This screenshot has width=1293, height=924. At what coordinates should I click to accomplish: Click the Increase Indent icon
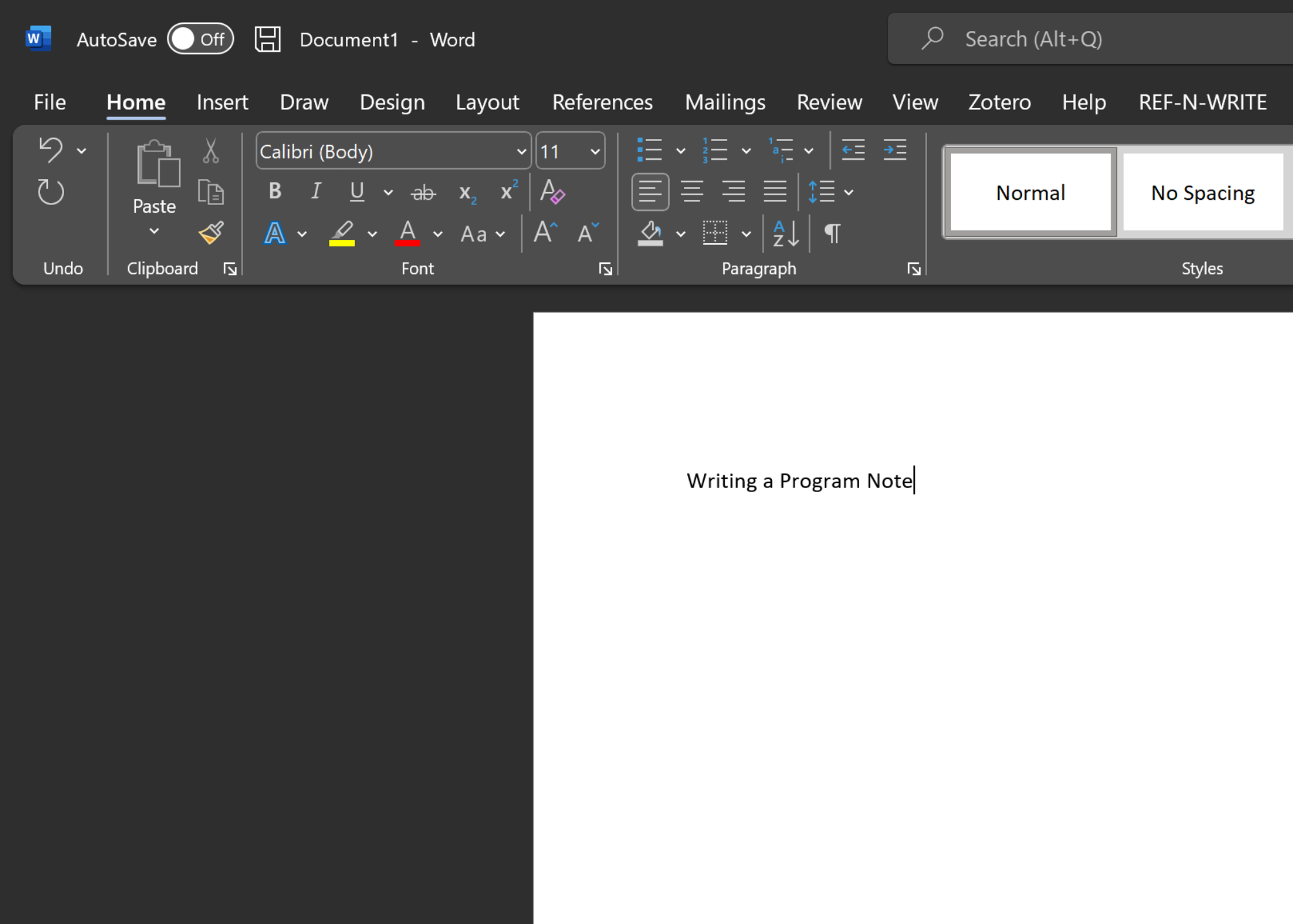pyautogui.click(x=895, y=151)
